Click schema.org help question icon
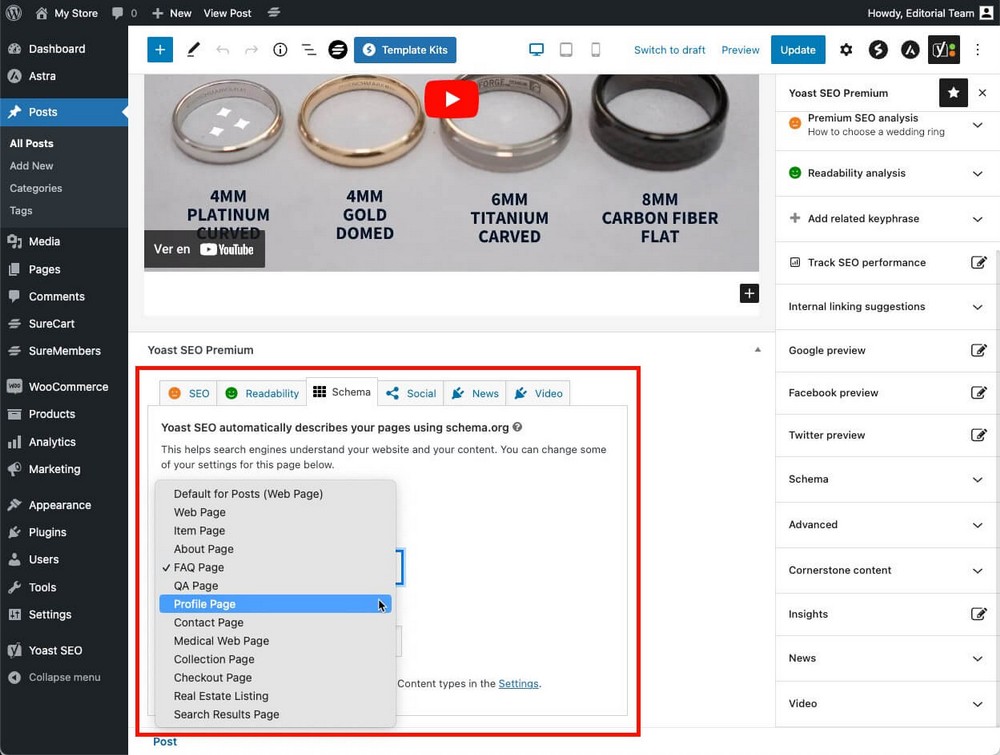This screenshot has height=755, width=1000. 517,427
